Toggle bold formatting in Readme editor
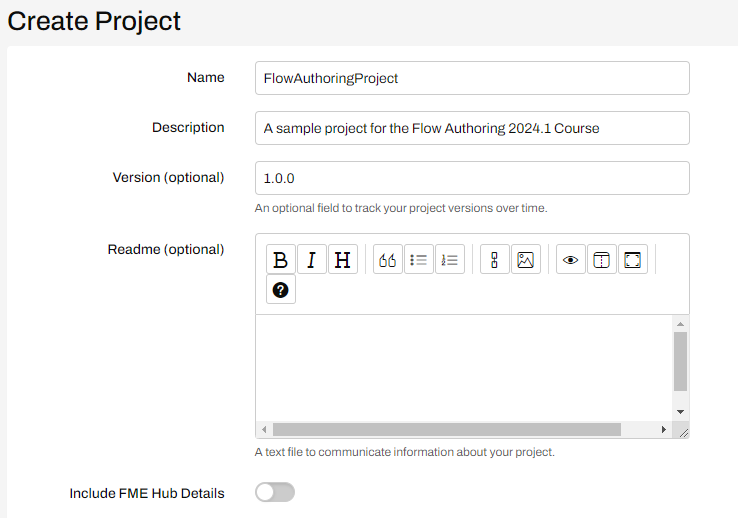Image resolution: width=738 pixels, height=518 pixels. point(281,259)
